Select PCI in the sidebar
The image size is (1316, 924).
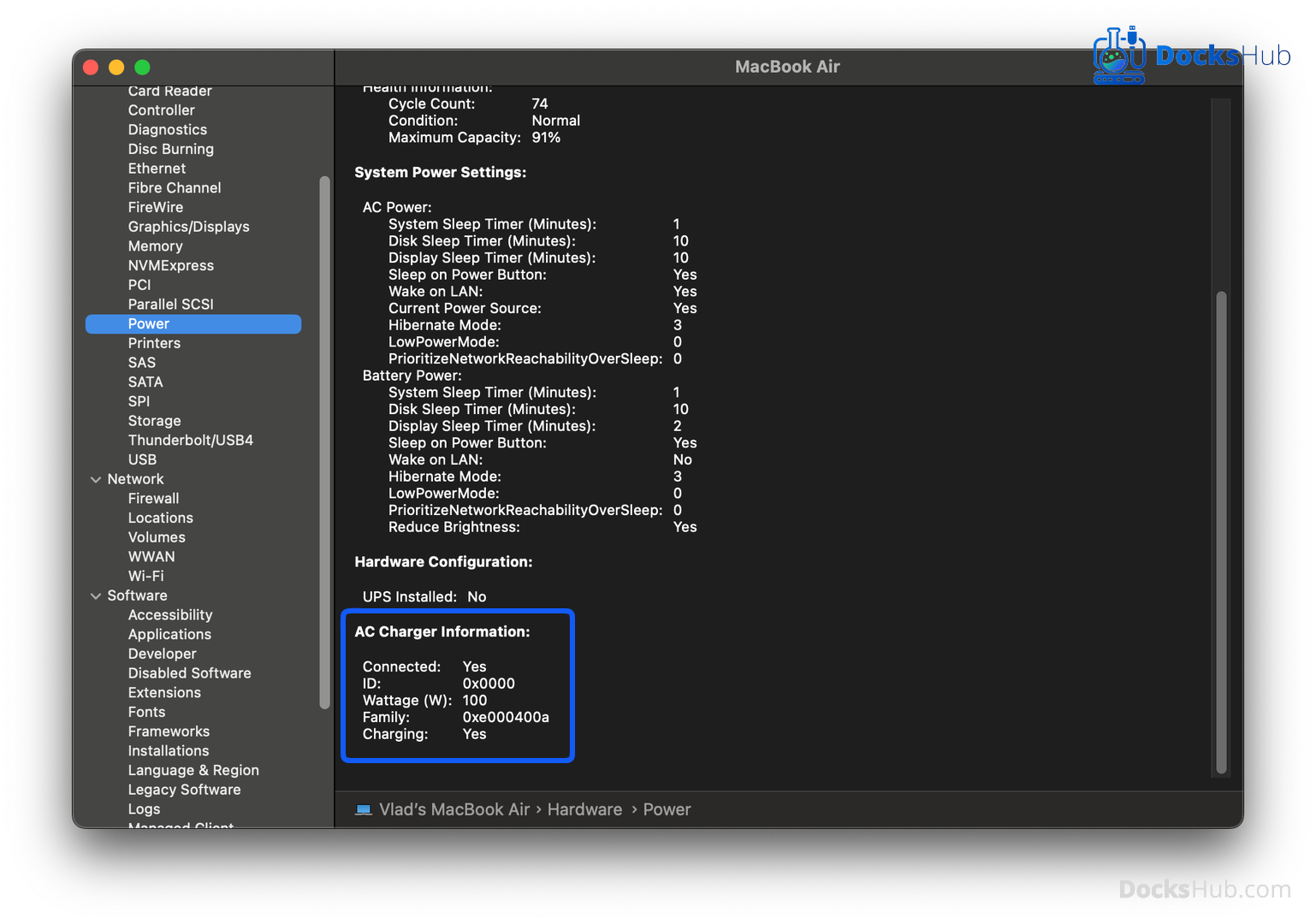tap(139, 285)
